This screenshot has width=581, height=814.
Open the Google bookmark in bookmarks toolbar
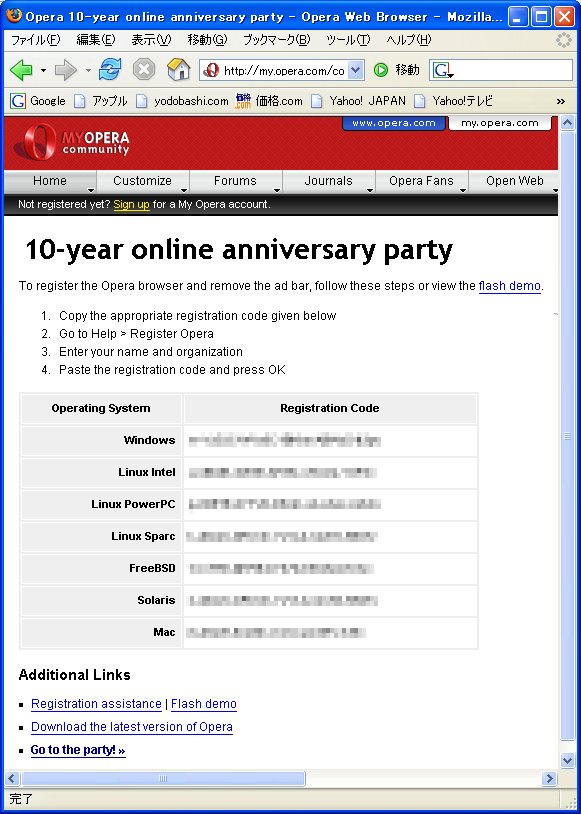tap(38, 101)
